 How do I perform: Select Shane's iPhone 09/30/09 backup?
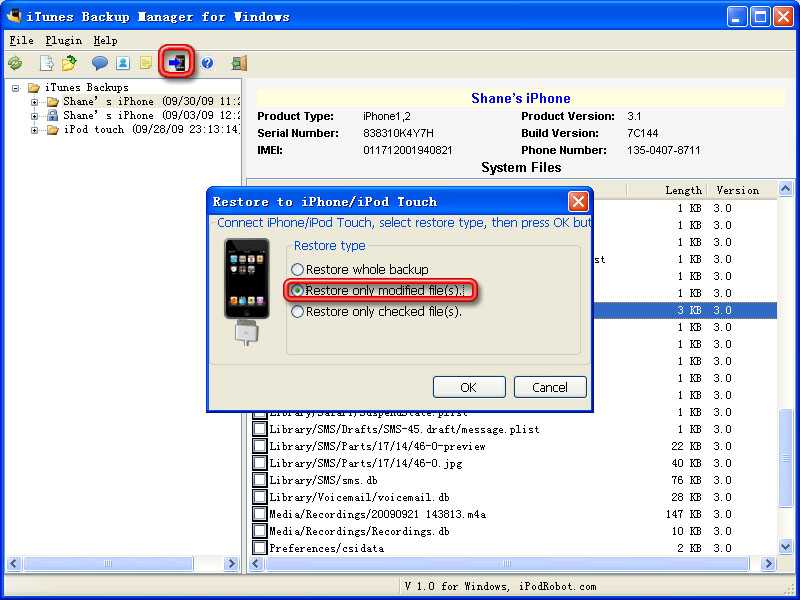152,102
